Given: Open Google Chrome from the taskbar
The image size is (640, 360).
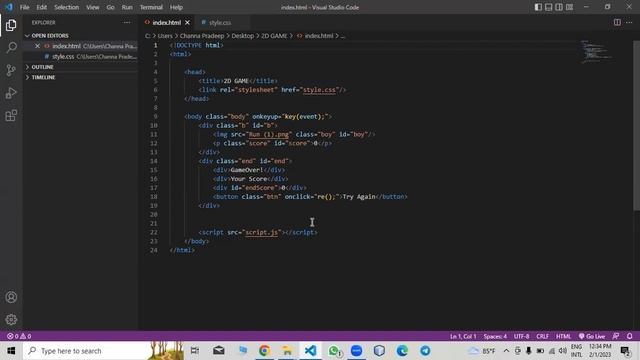Looking at the screenshot, I should pyautogui.click(x=264, y=351).
